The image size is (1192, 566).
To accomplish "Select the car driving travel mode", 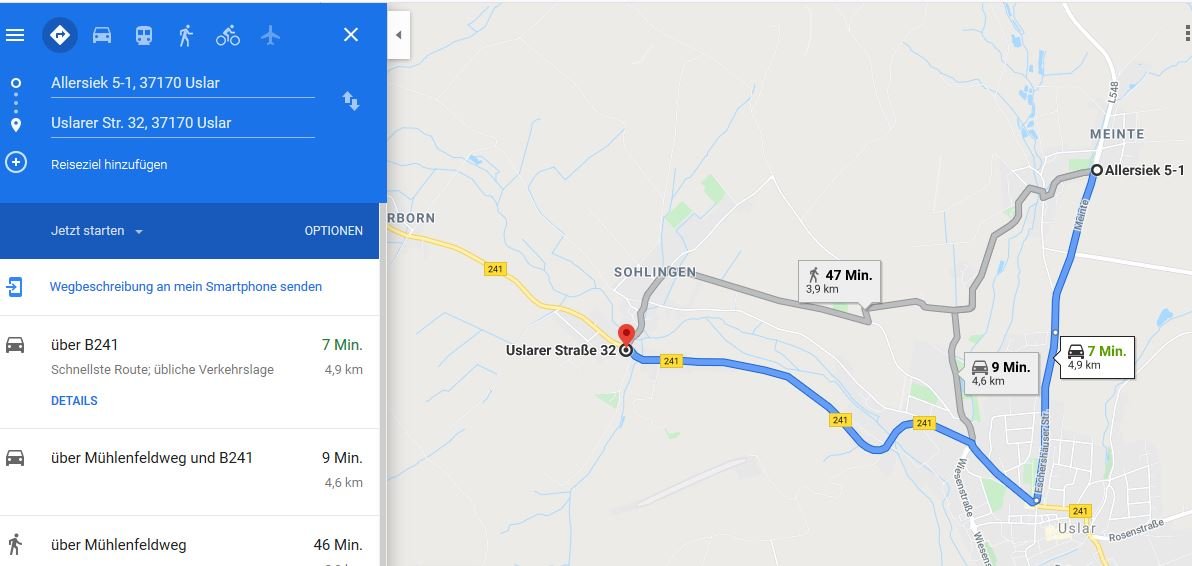I will point(102,35).
